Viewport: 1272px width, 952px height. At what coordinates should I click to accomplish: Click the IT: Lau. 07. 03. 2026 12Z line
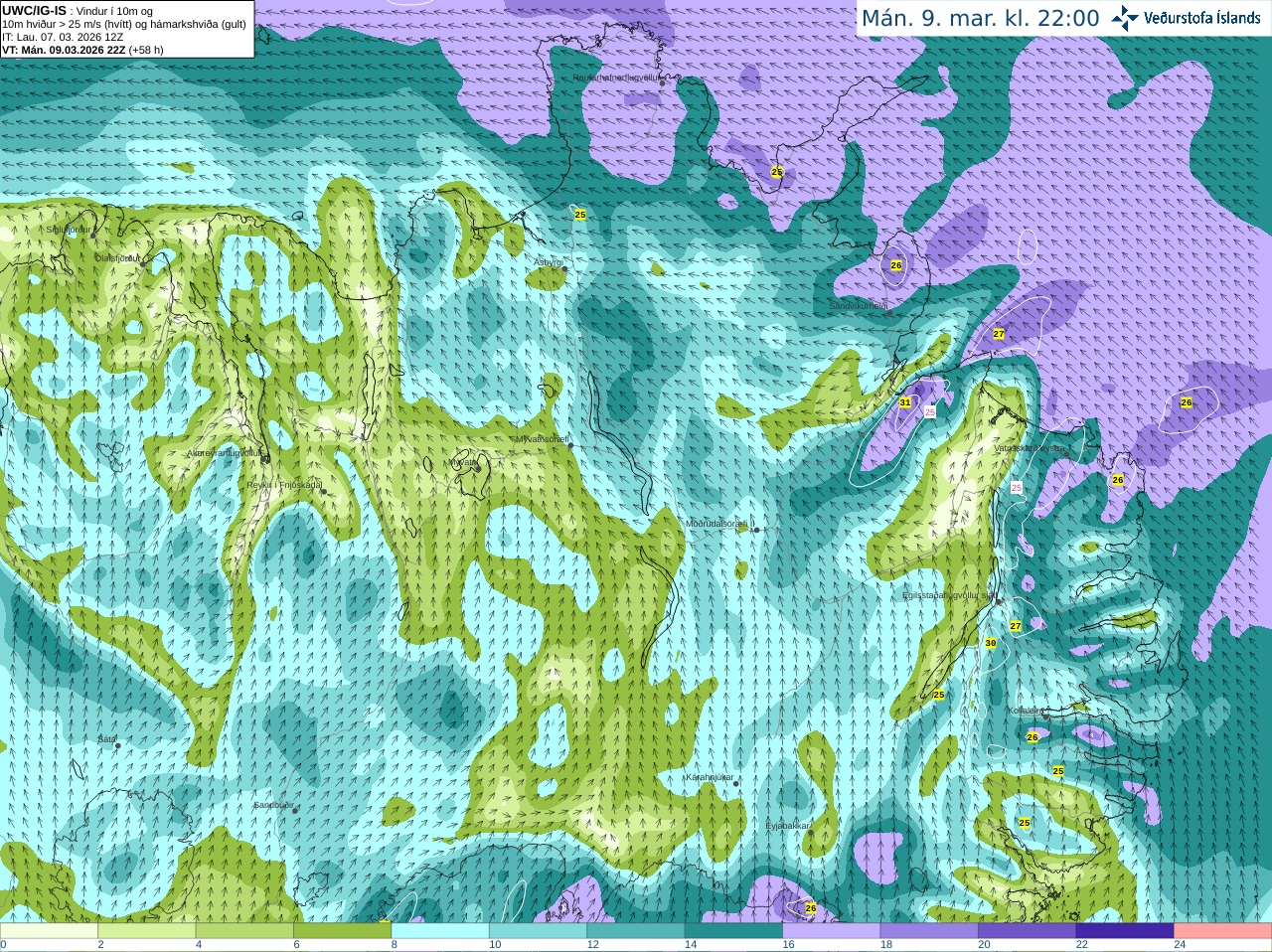click(x=63, y=37)
